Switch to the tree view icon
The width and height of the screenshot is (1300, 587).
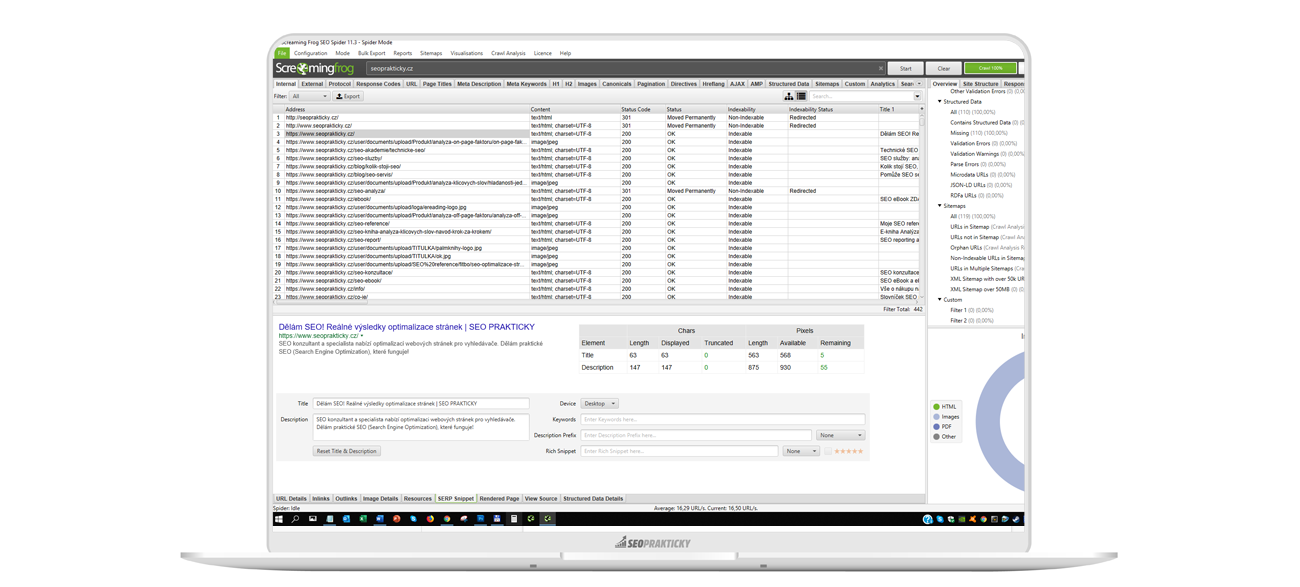[789, 97]
